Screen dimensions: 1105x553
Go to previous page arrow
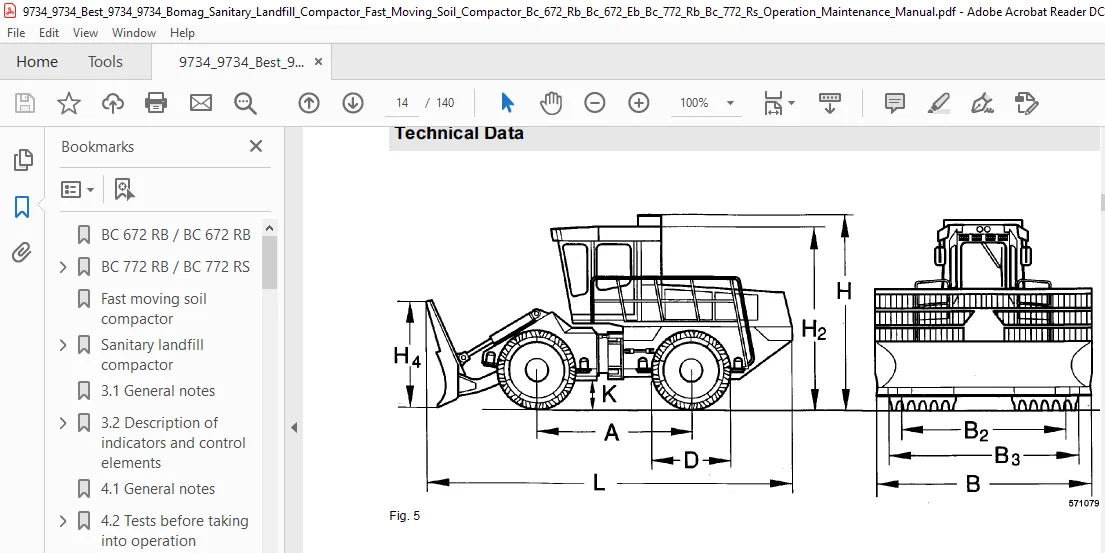click(309, 103)
